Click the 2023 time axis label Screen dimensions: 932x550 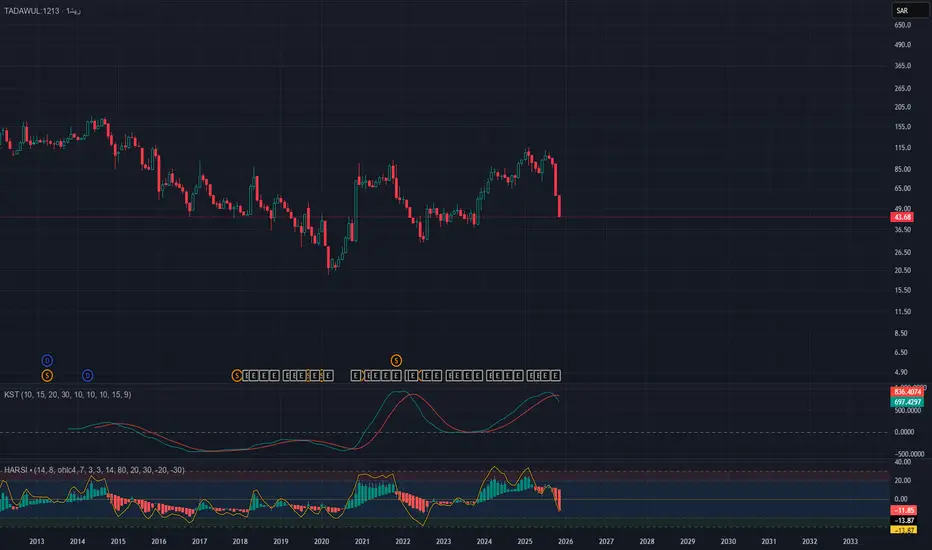443,541
